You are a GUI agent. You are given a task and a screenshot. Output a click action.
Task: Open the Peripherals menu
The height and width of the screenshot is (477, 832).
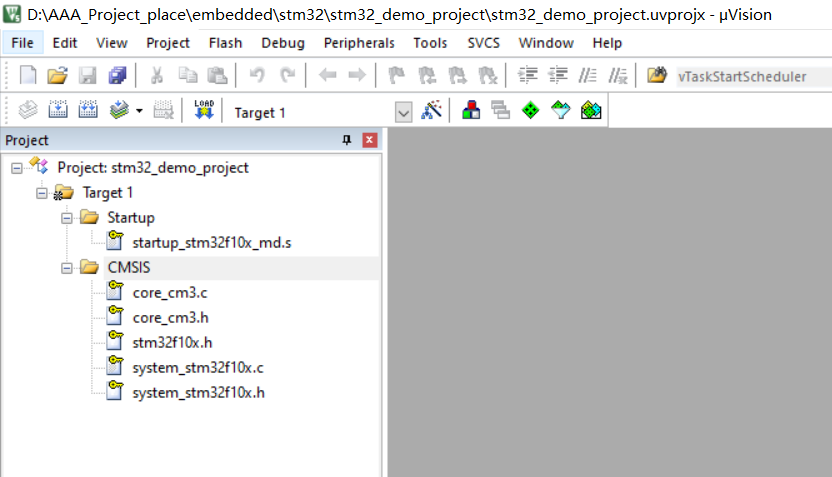[359, 43]
